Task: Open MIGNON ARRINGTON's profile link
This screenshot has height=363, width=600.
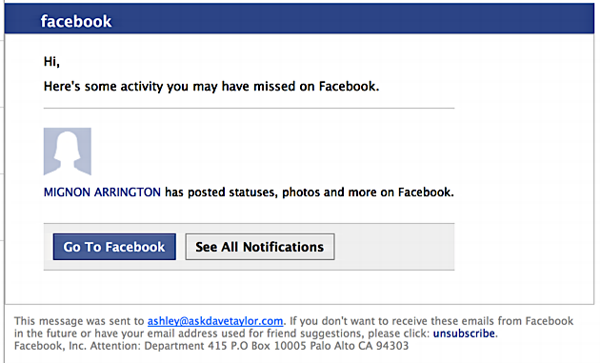Action: coord(102,192)
